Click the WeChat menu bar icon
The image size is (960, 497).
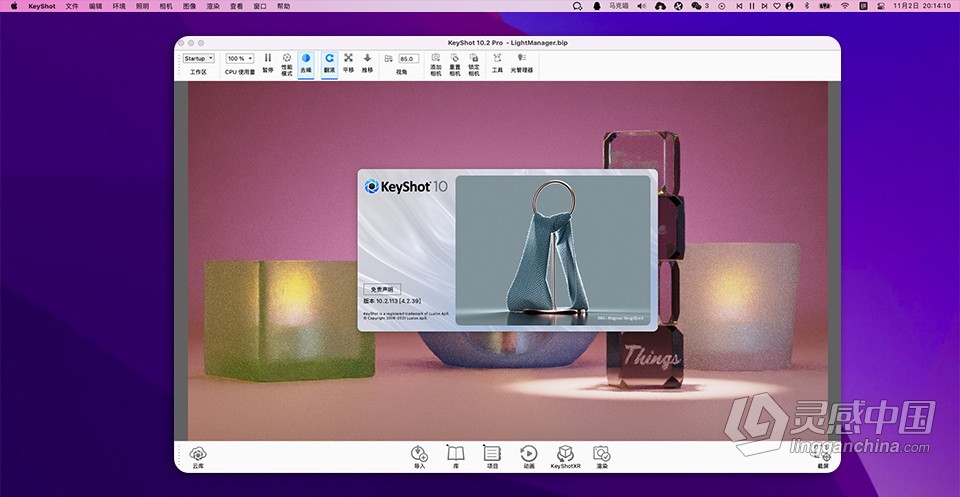[699, 6]
